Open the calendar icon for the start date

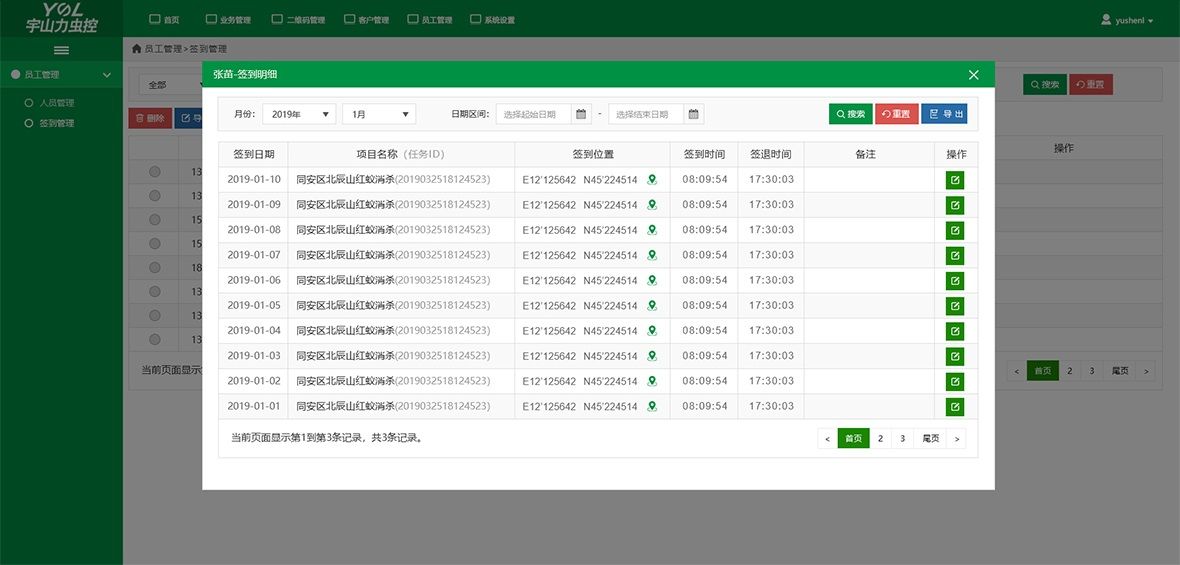[x=581, y=114]
